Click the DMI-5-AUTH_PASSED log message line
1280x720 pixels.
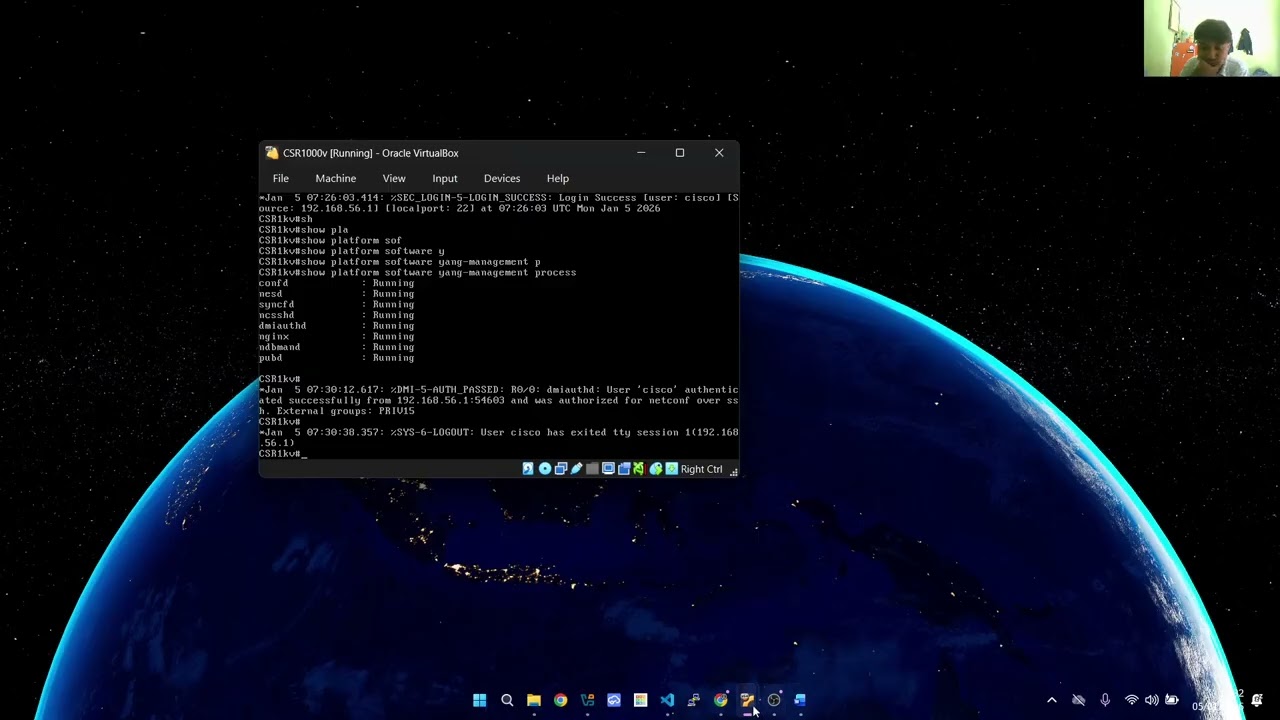click(x=498, y=400)
